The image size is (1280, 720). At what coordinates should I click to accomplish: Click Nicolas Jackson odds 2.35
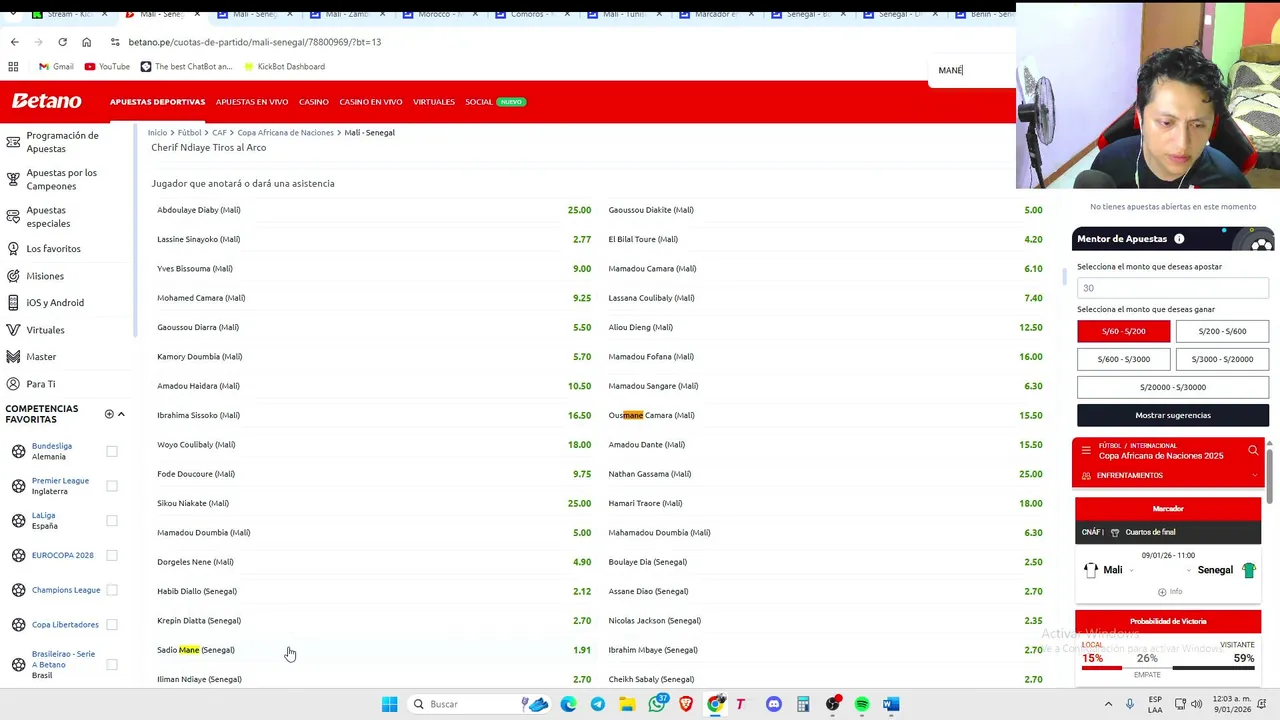coord(1033,621)
